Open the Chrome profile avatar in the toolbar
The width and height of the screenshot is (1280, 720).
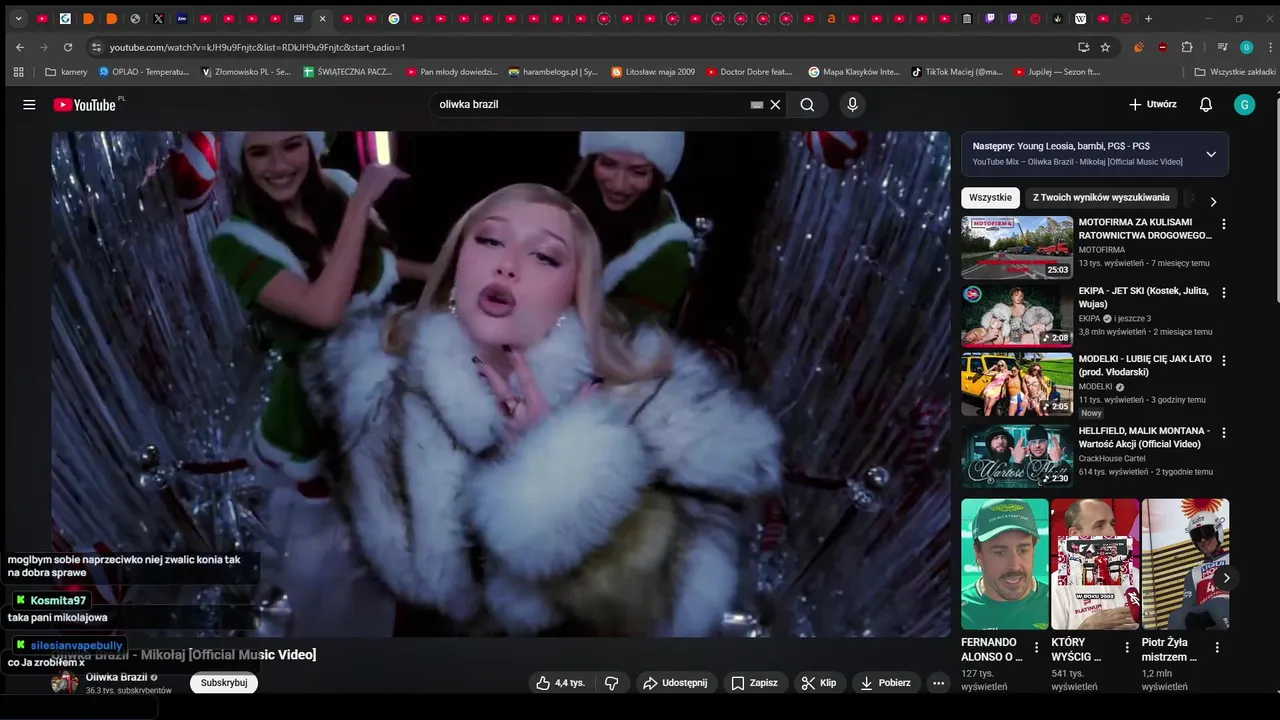tap(1246, 47)
